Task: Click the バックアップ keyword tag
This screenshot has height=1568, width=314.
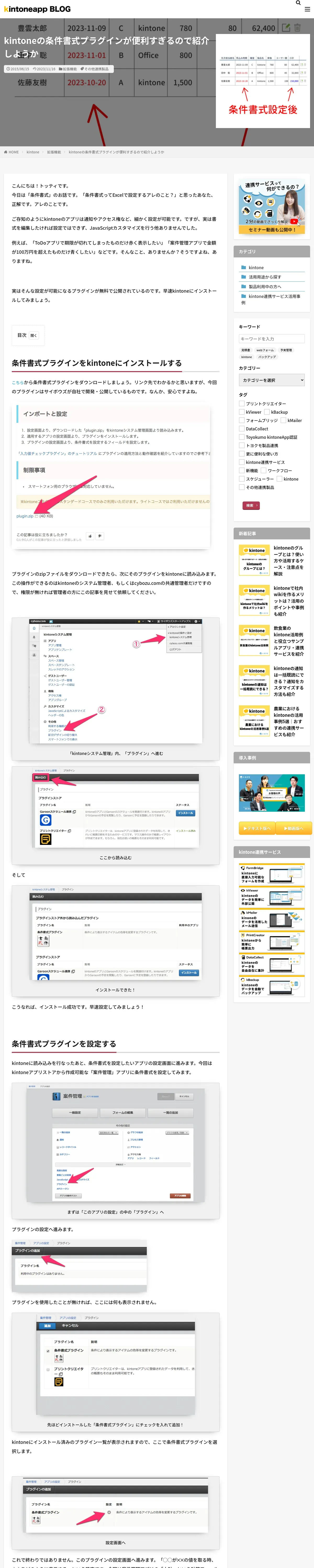Action: click(x=267, y=357)
